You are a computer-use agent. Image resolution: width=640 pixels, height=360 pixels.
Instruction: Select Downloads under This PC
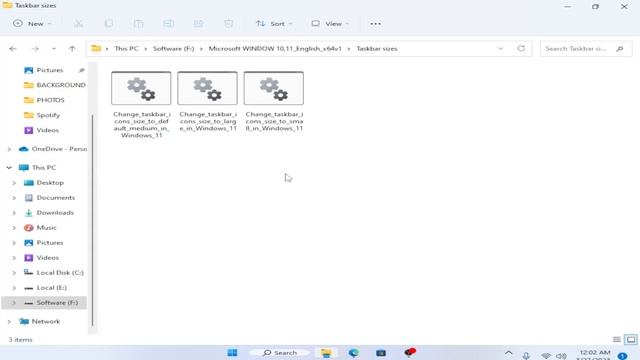(49, 213)
